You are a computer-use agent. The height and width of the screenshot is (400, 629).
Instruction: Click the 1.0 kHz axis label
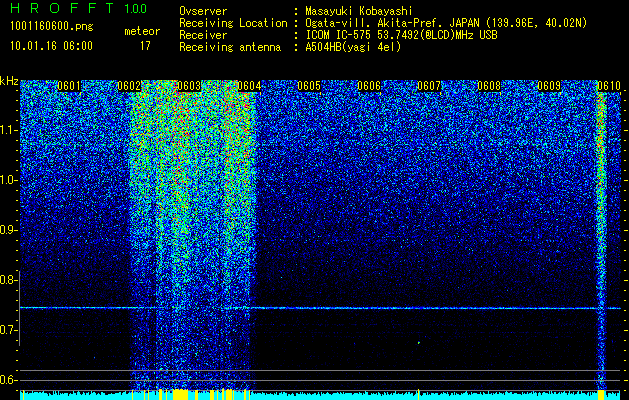click(9, 180)
